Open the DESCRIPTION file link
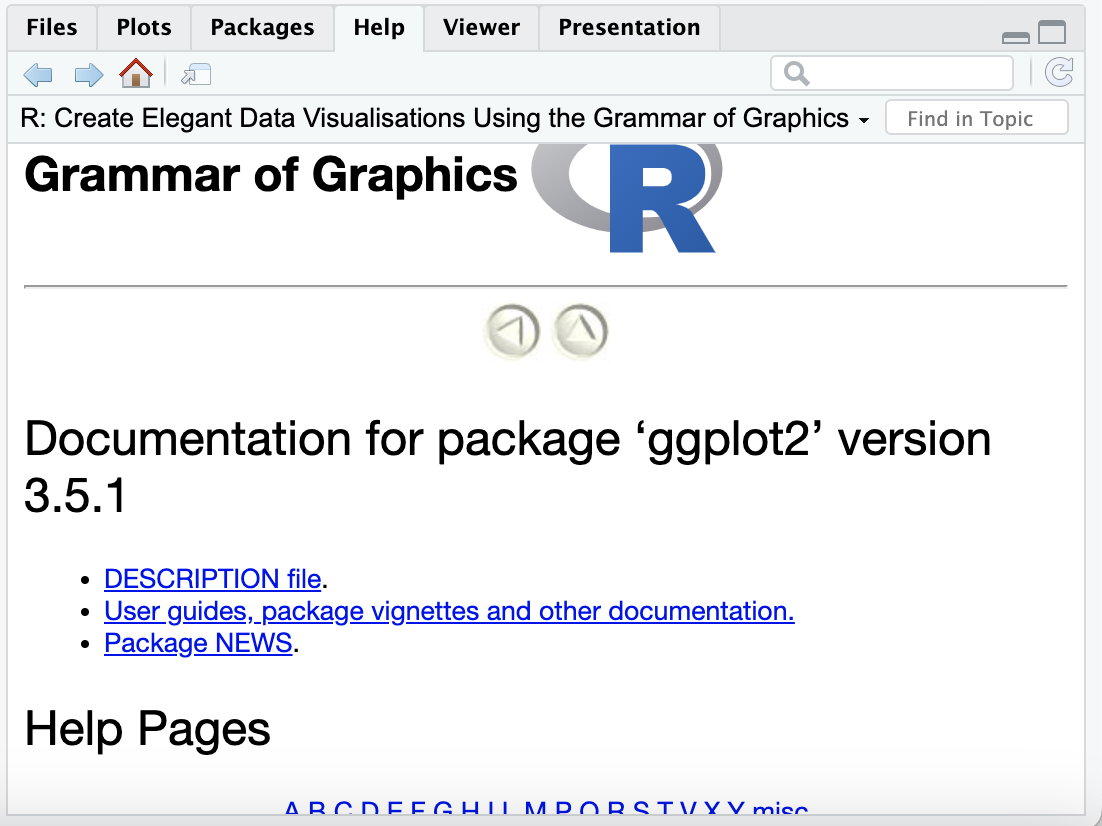The image size is (1102, 826). pos(212,579)
